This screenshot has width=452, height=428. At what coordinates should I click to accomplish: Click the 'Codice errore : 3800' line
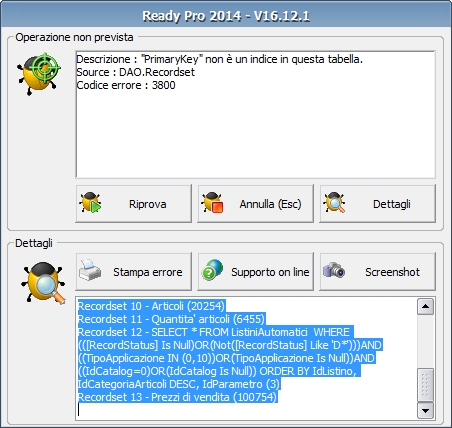coord(126,85)
